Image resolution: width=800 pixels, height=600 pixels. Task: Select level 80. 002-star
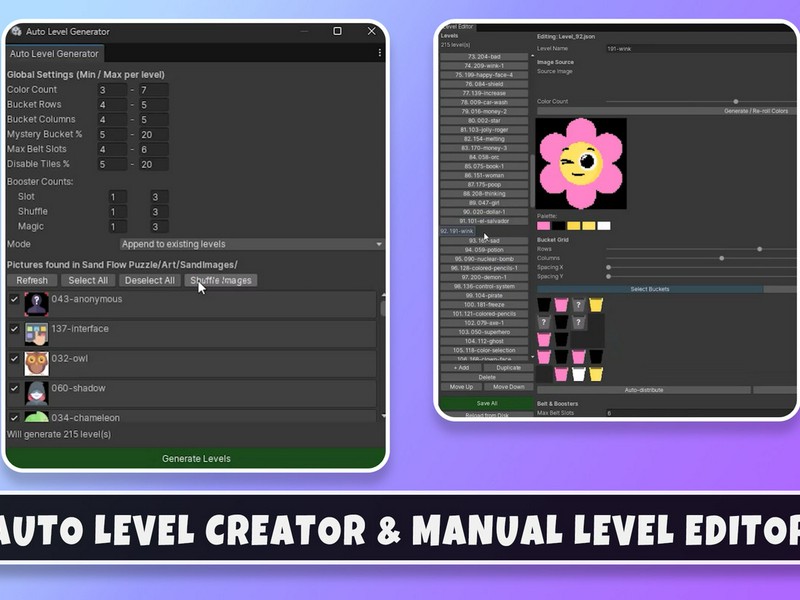pyautogui.click(x=484, y=121)
